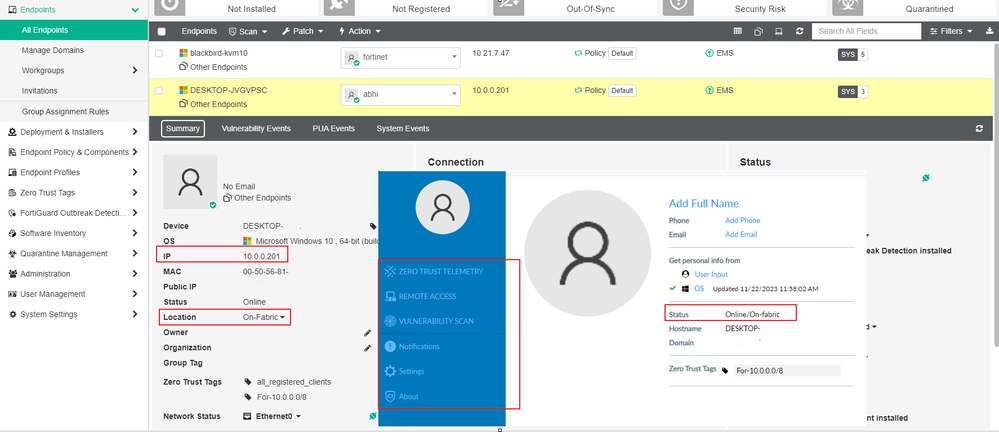The image size is (999, 432).
Task: Click the Windows icon for DESKTOP-JVGVPSC
Action: click(x=183, y=90)
